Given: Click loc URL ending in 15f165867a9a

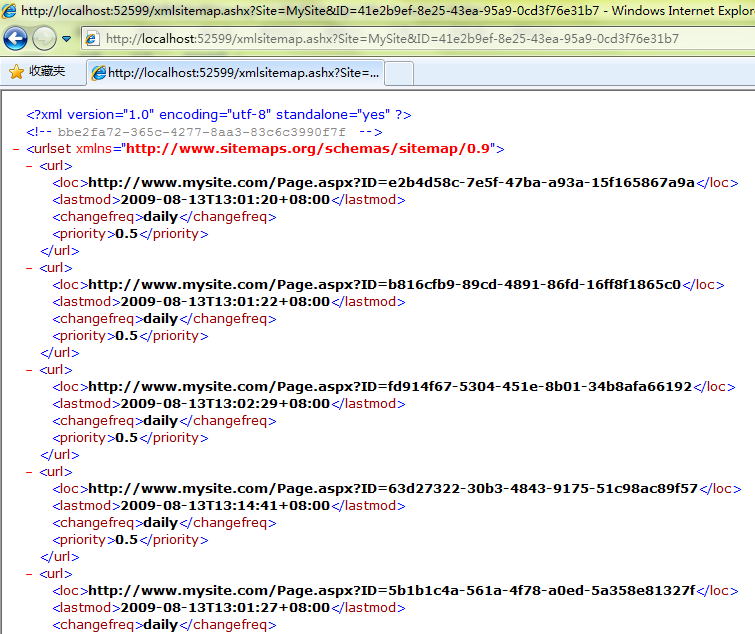Looking at the screenshot, I should (391, 183).
